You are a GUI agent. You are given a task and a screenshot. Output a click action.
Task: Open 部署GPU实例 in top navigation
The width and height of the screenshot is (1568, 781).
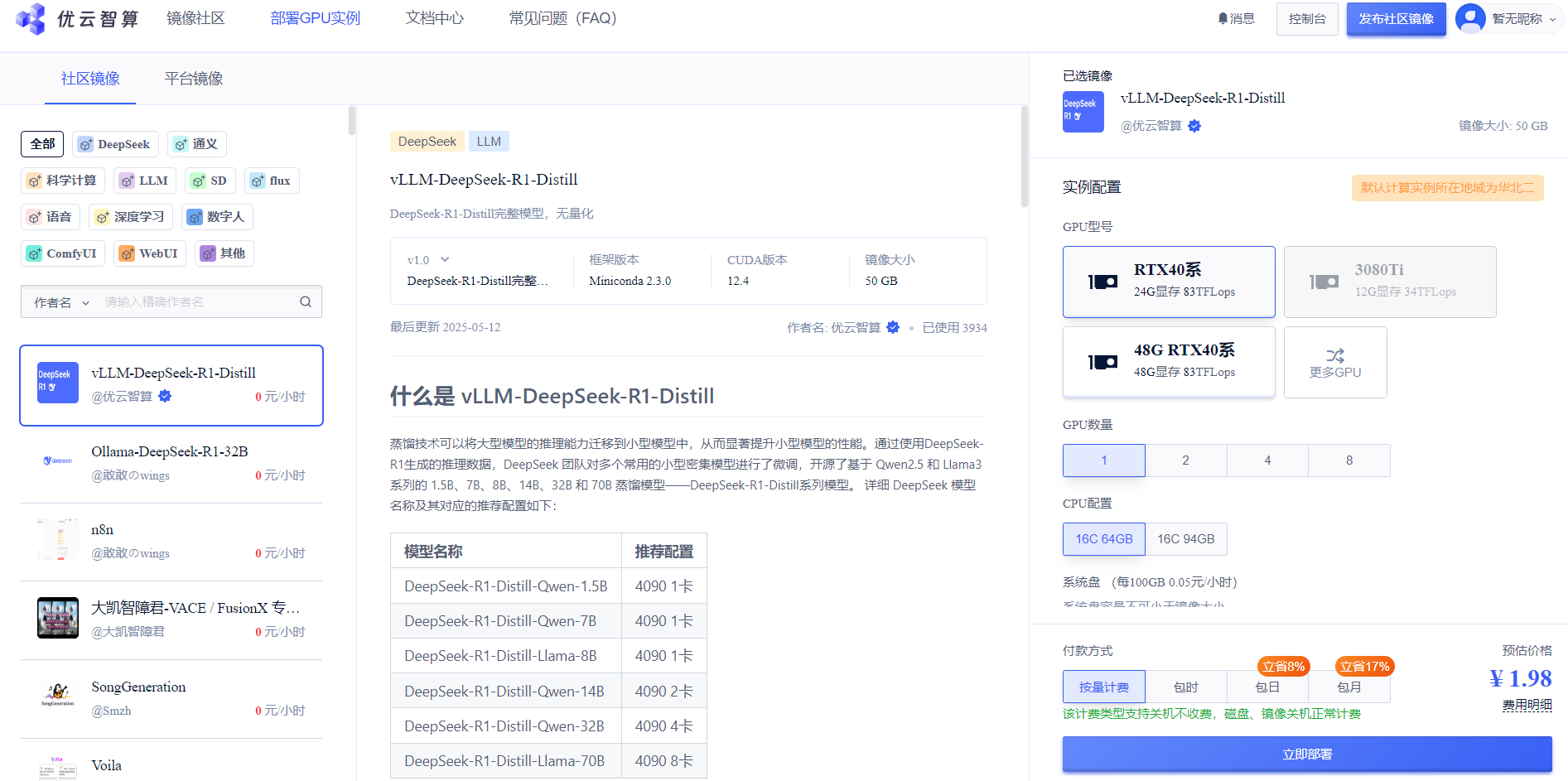coord(316,18)
